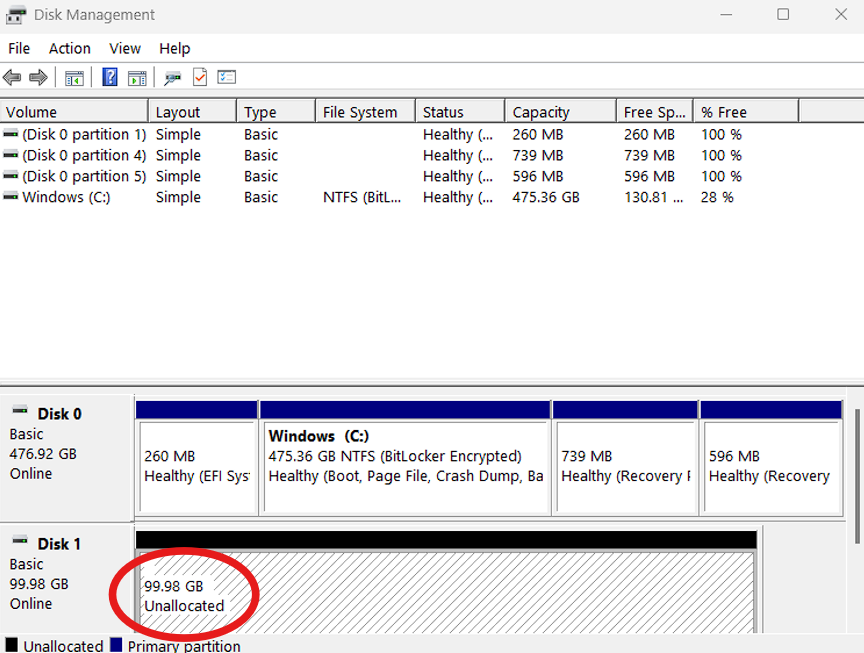Click the Forward navigation arrow icon
The width and height of the screenshot is (864, 653).
[38, 77]
